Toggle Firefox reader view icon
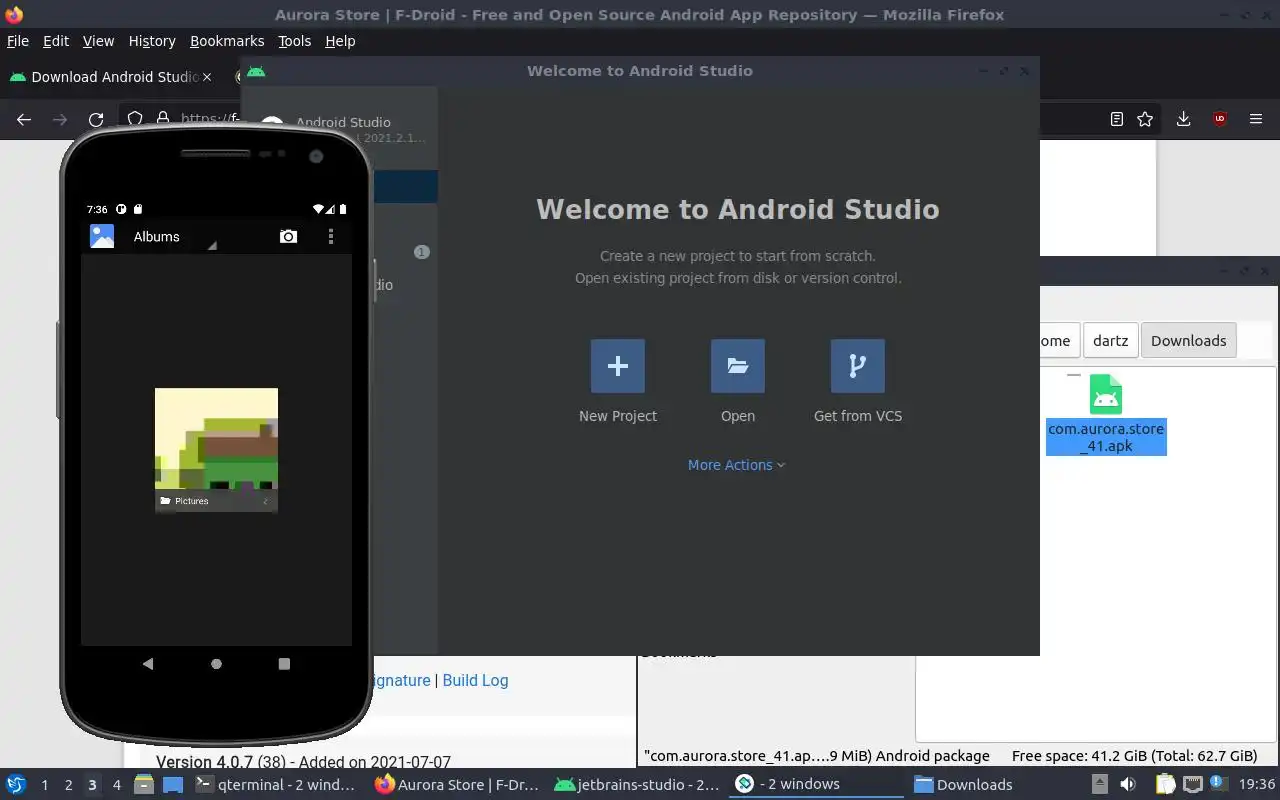 [1117, 119]
